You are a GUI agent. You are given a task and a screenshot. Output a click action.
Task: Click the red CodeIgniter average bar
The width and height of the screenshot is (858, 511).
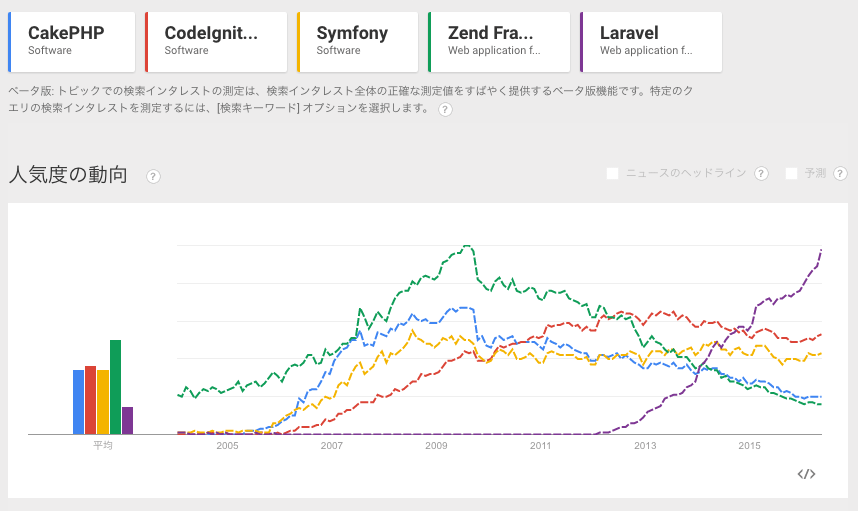click(x=90, y=400)
